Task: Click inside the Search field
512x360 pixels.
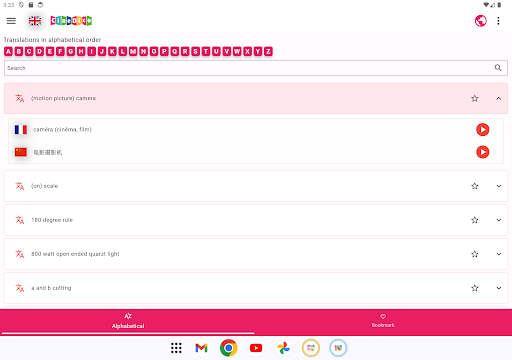Action: (256, 68)
